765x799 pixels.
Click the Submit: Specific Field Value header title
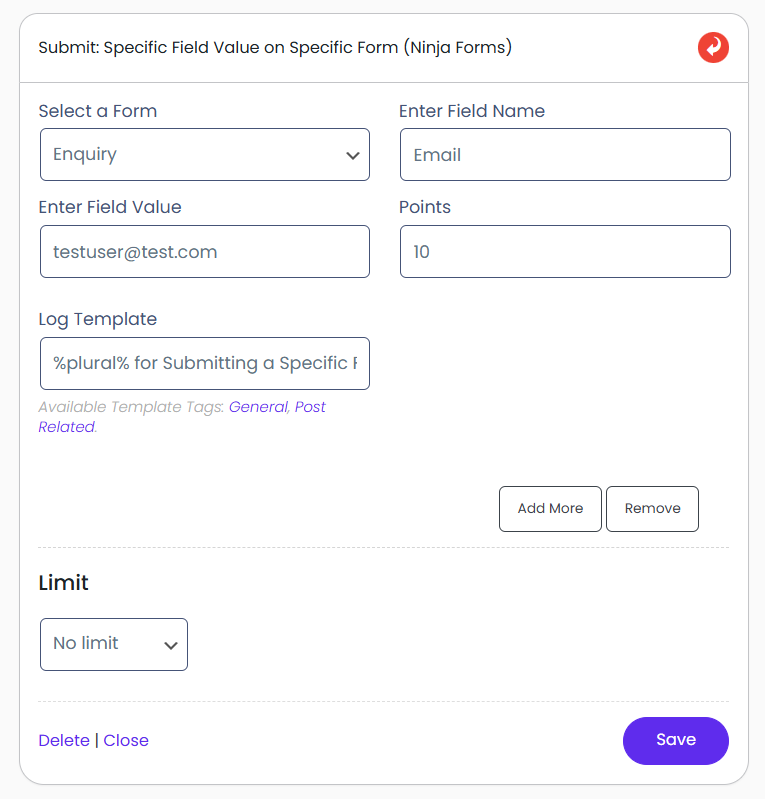(275, 47)
